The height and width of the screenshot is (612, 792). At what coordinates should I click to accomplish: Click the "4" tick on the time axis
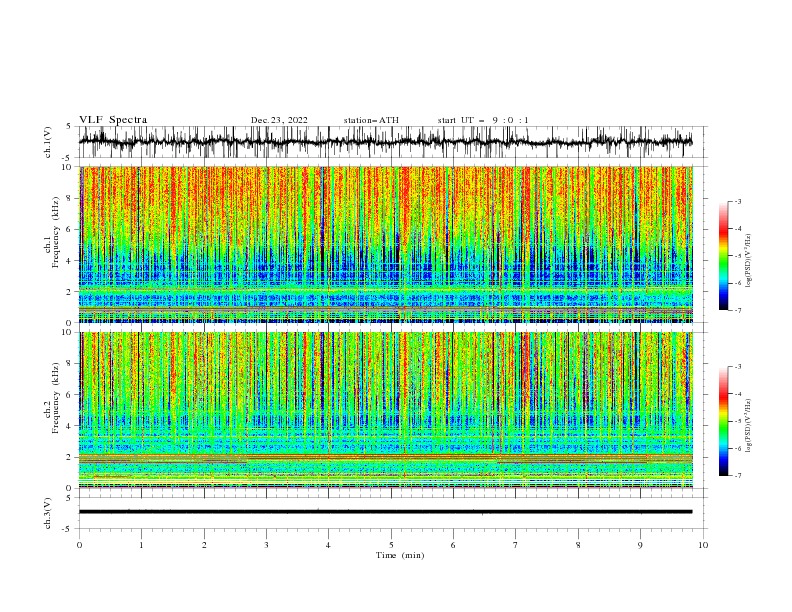click(328, 545)
